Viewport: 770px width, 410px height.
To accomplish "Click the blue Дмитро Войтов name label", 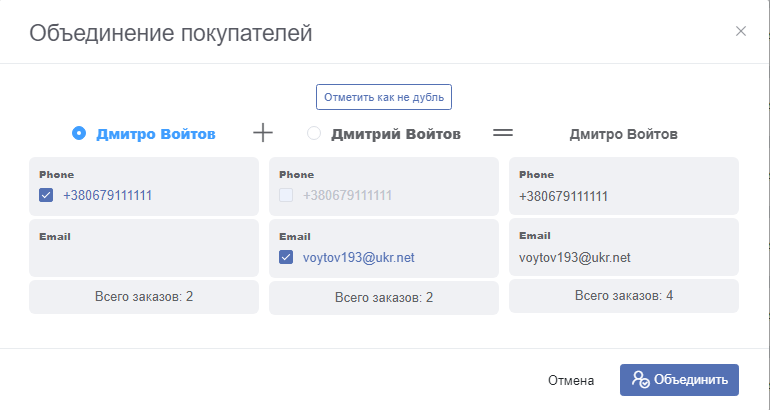I will (x=156, y=134).
